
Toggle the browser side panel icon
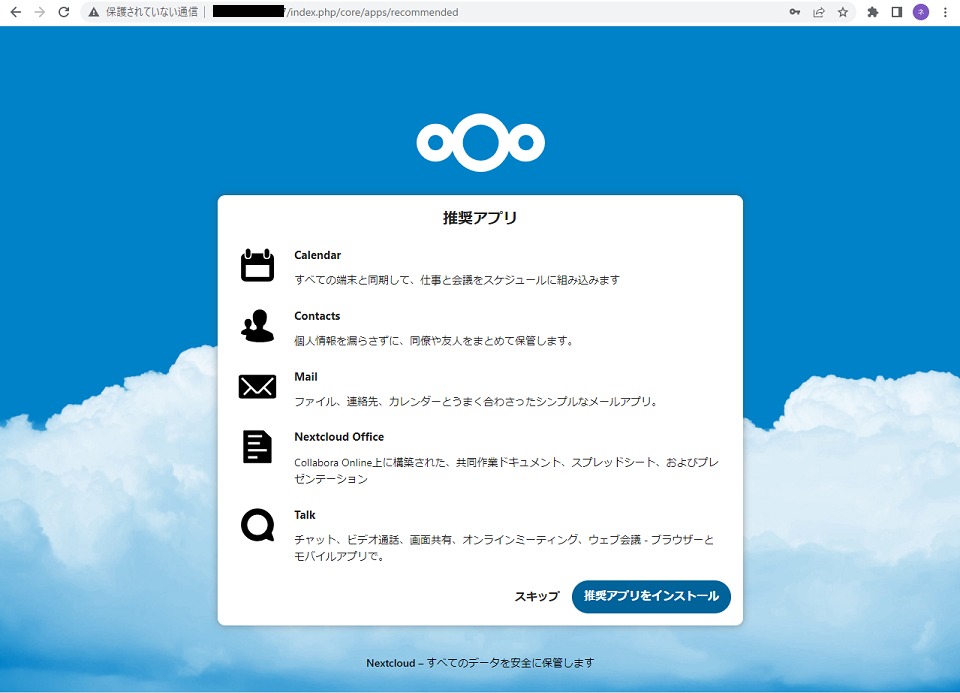coord(897,12)
